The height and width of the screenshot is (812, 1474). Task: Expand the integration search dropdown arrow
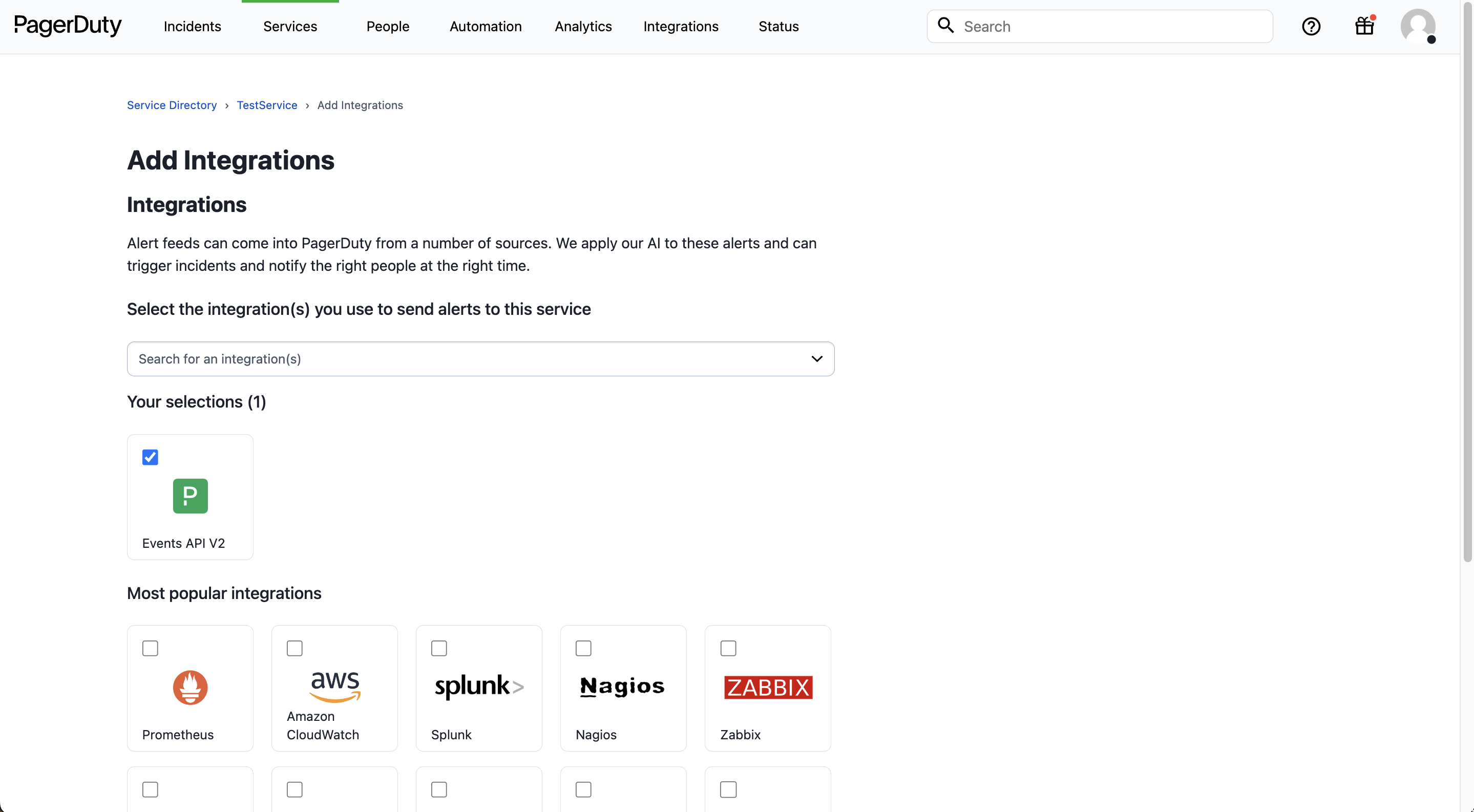[816, 358]
